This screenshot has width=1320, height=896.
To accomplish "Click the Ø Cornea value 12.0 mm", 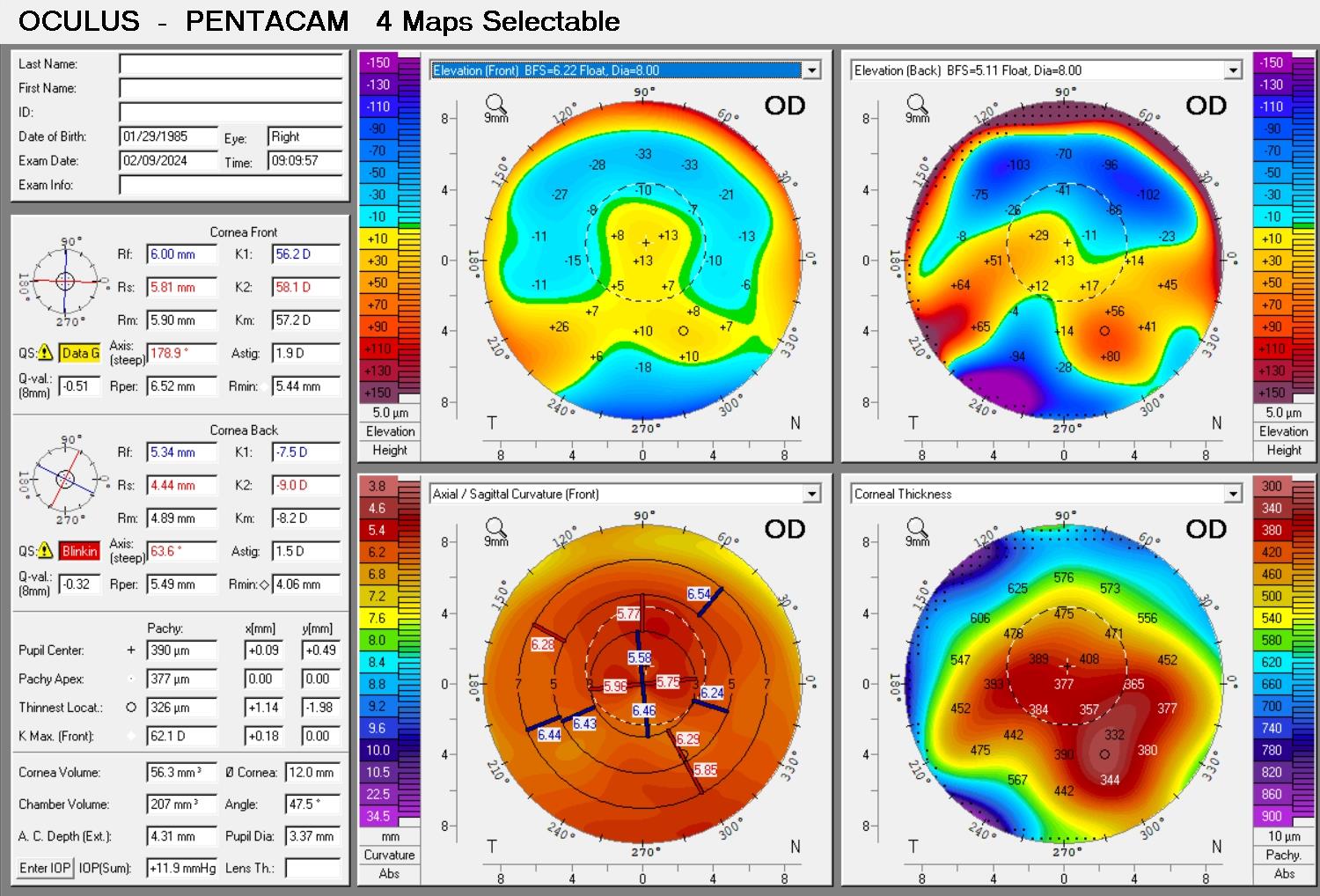I will point(312,773).
